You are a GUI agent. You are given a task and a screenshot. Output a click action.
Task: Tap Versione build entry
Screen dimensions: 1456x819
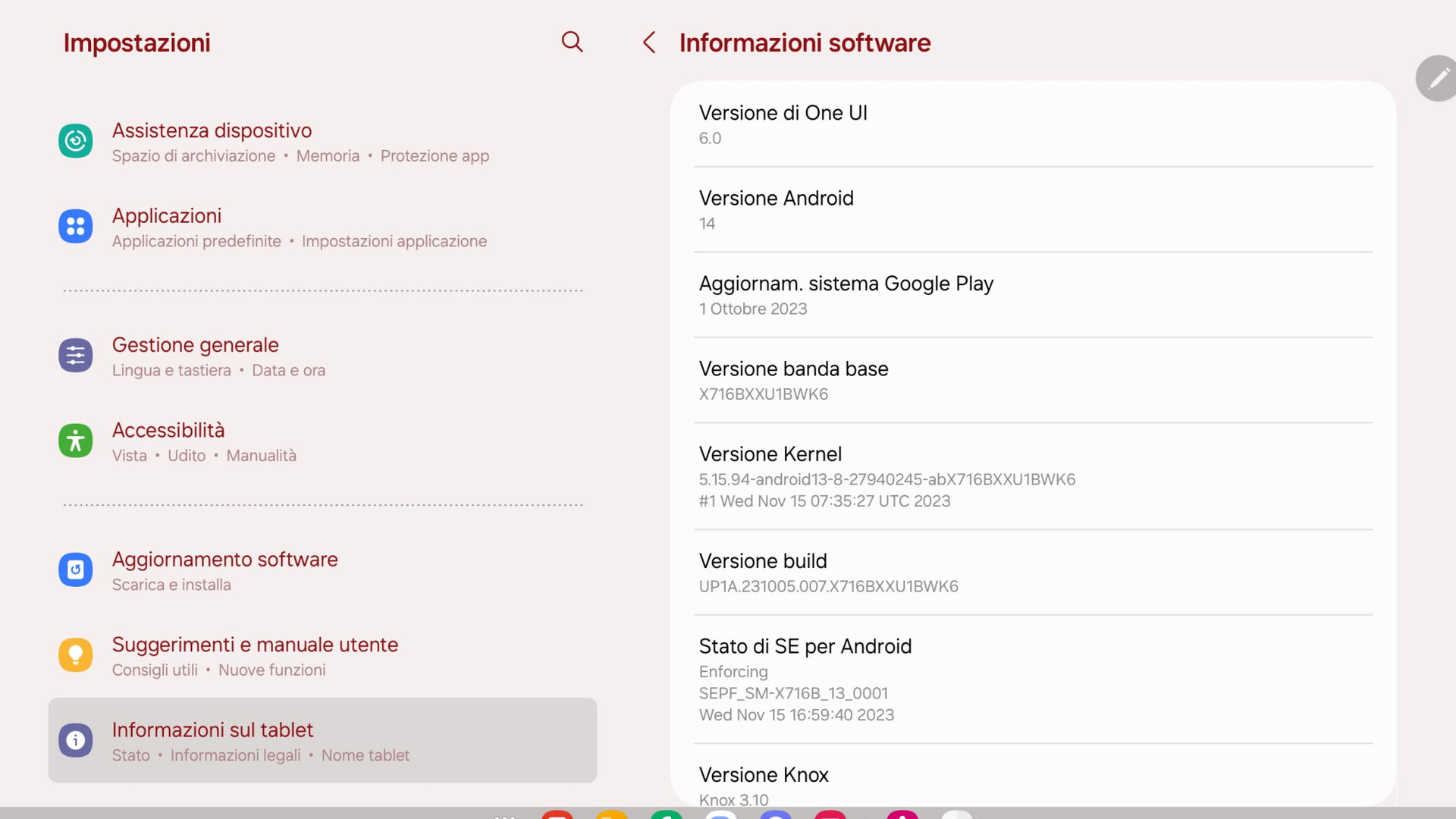pos(1033,573)
